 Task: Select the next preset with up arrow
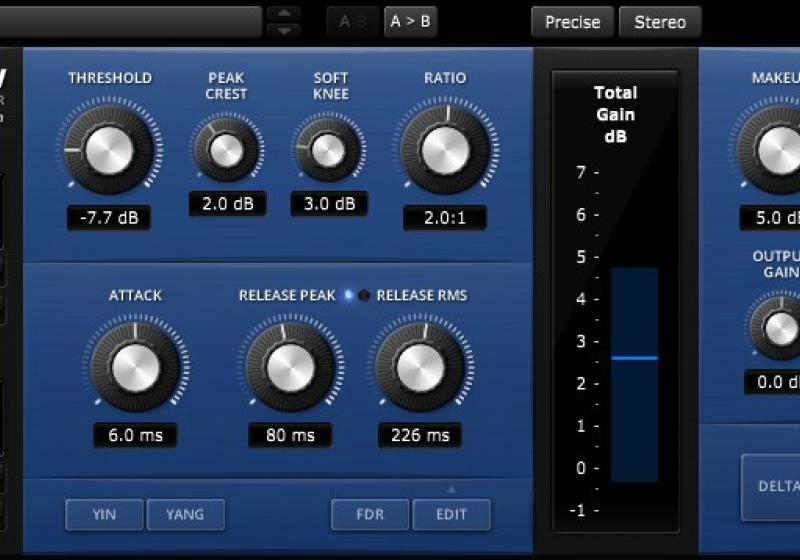(284, 13)
